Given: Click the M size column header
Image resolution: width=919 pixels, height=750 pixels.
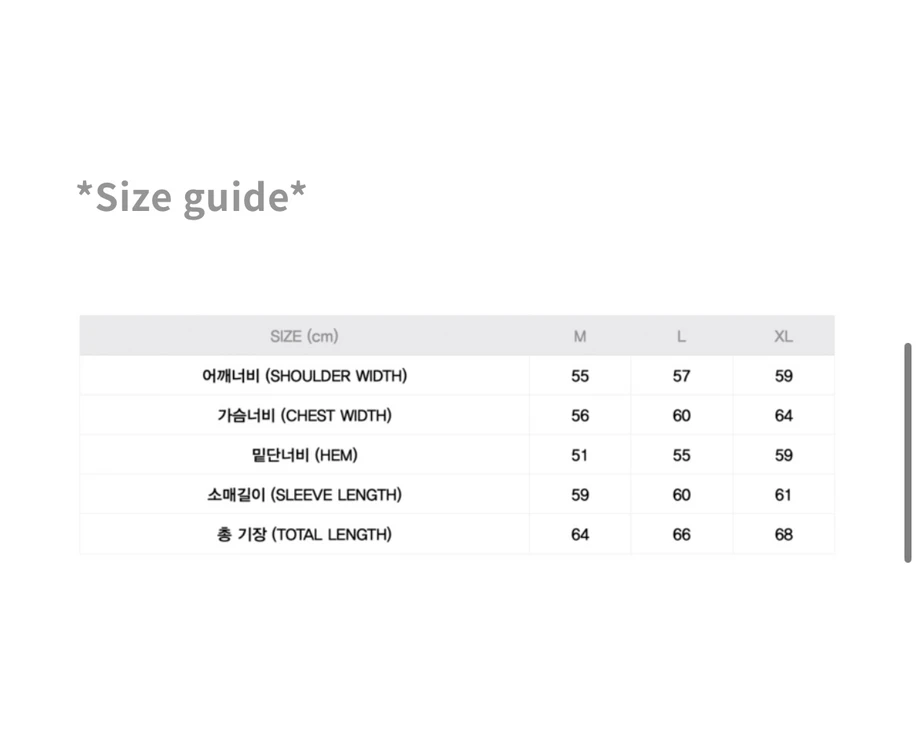Looking at the screenshot, I should point(580,336).
